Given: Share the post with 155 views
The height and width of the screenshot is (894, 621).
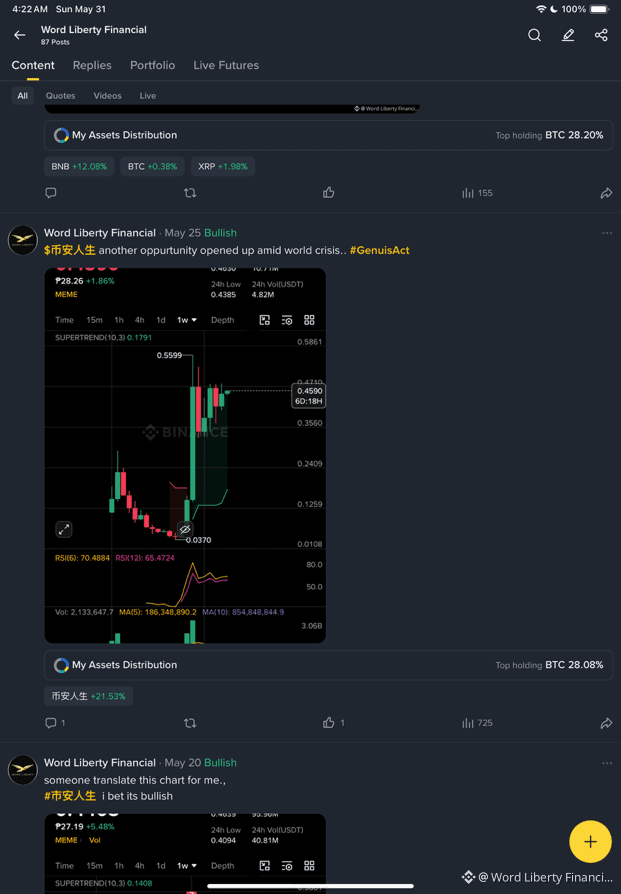Looking at the screenshot, I should click(x=606, y=193).
